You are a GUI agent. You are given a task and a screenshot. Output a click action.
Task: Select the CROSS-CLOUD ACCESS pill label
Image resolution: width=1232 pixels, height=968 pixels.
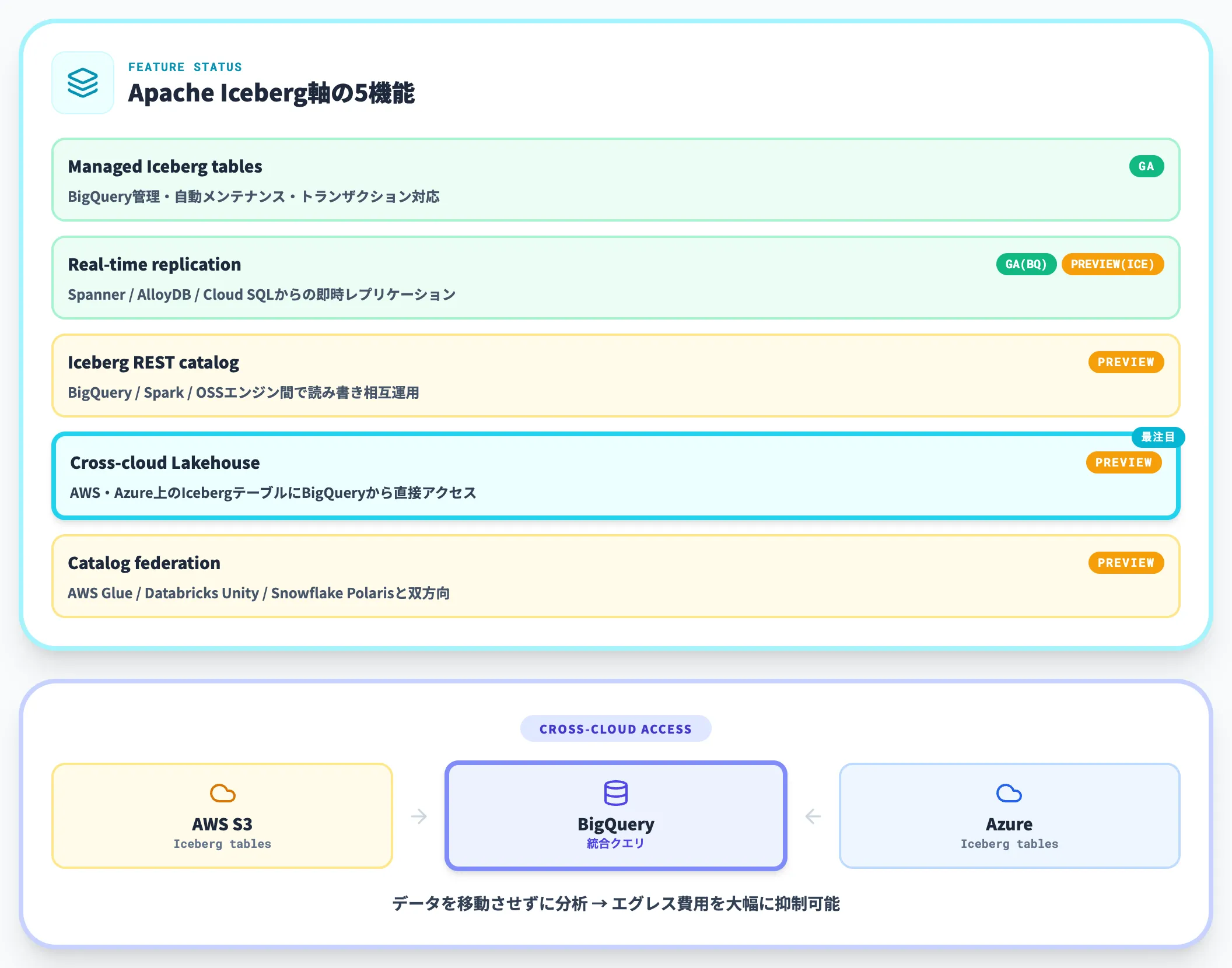pos(615,728)
